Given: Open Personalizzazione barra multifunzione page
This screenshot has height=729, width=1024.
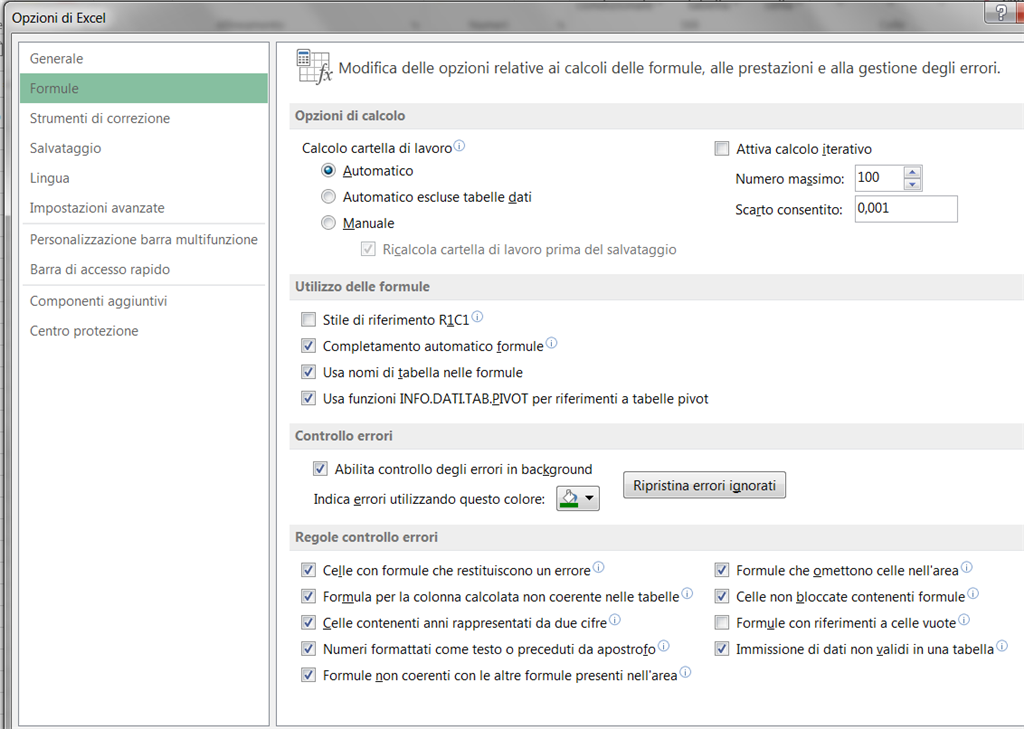Looking at the screenshot, I should click(144, 240).
